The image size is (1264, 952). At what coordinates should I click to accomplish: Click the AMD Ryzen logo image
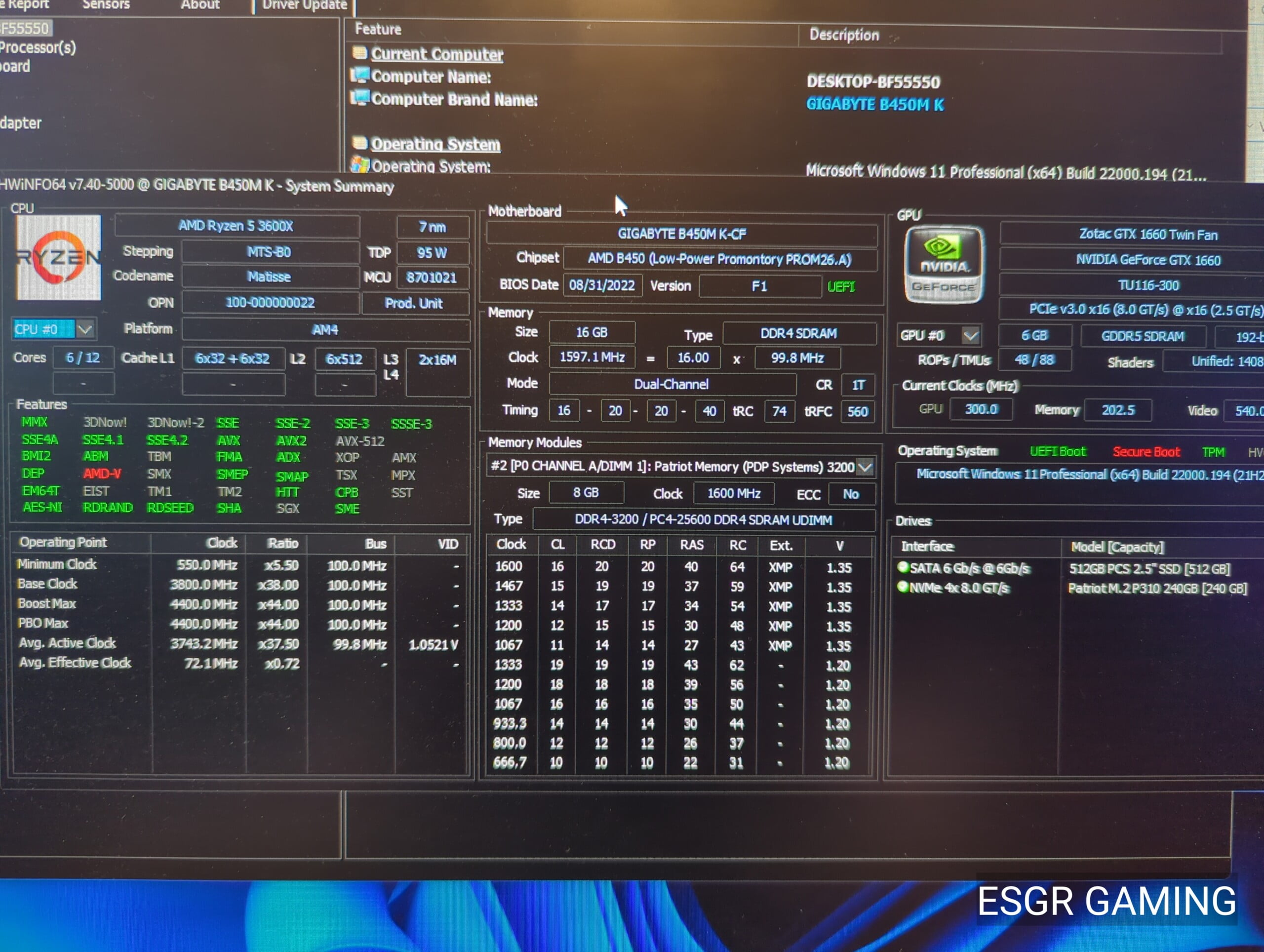[59, 258]
